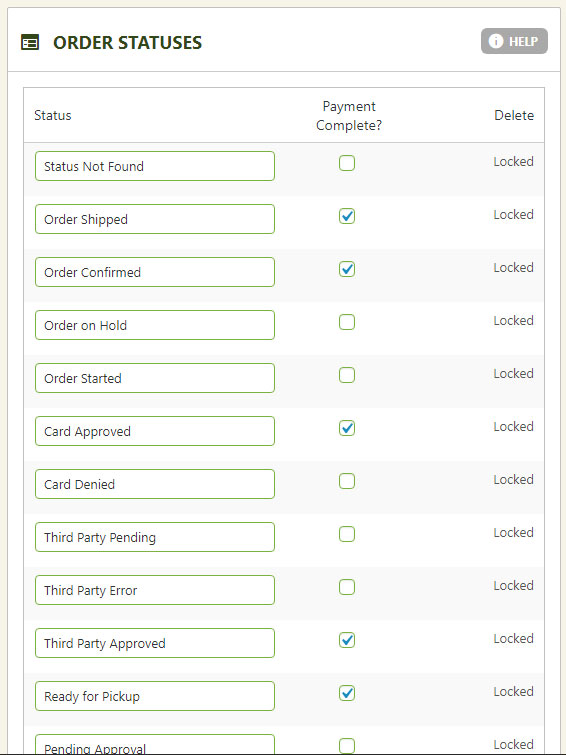
Task: Check Payment Complete for Third Party Error
Action: [347, 587]
